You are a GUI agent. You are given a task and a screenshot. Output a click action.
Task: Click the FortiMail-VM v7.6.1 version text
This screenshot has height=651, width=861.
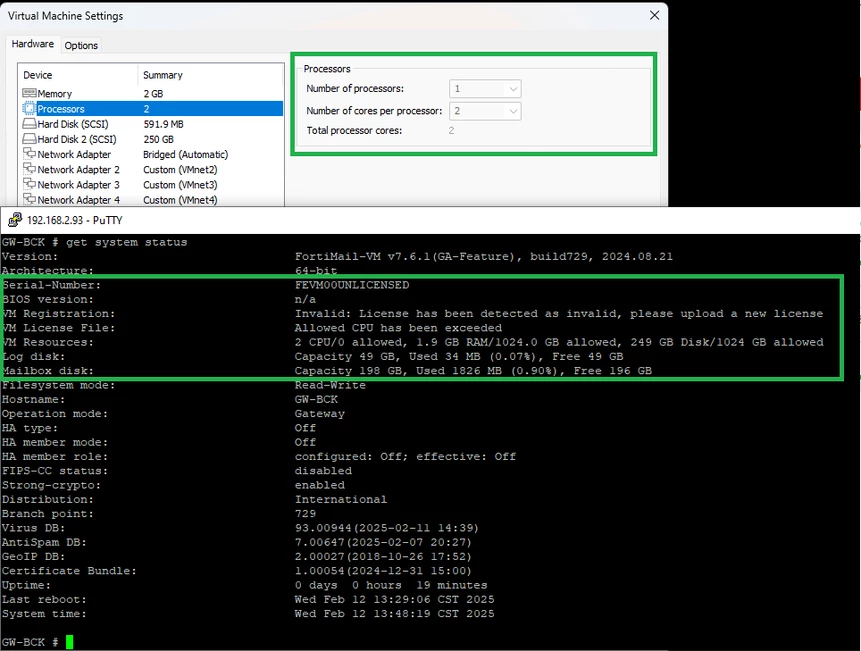484,256
